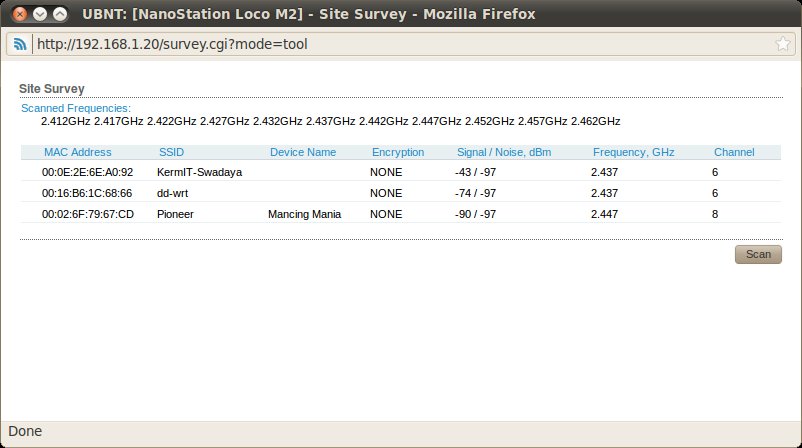Click the Device Name column header
The width and height of the screenshot is (802, 448).
click(x=303, y=153)
